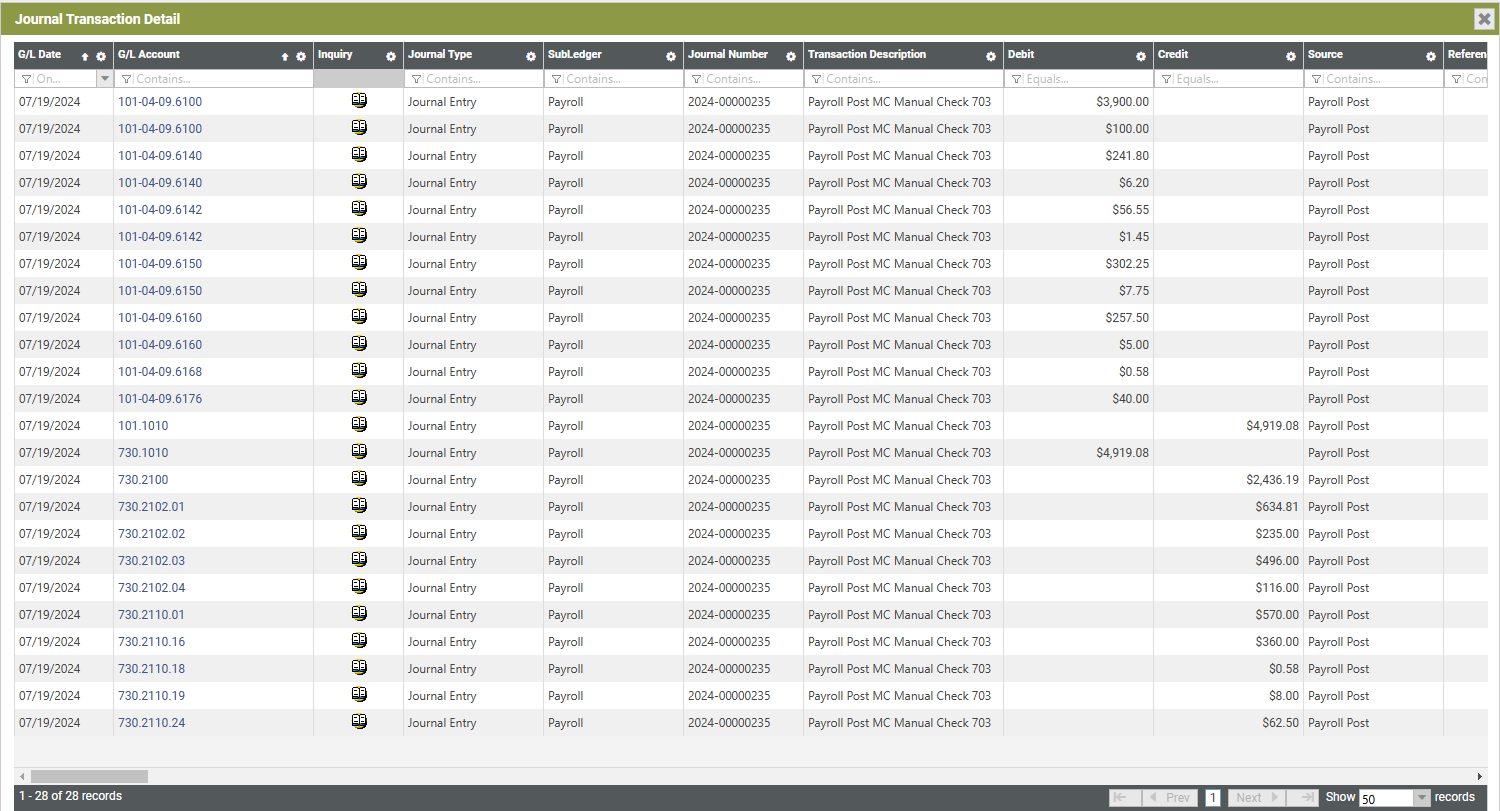The height and width of the screenshot is (811, 1500).
Task: Open inquiry icon for account 730.1010
Action: point(359,451)
